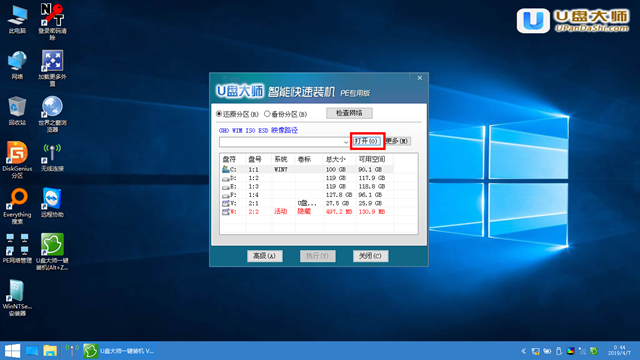Show hidden tray icons chevron
Screen dimensions: 640x360
[x=524, y=351]
